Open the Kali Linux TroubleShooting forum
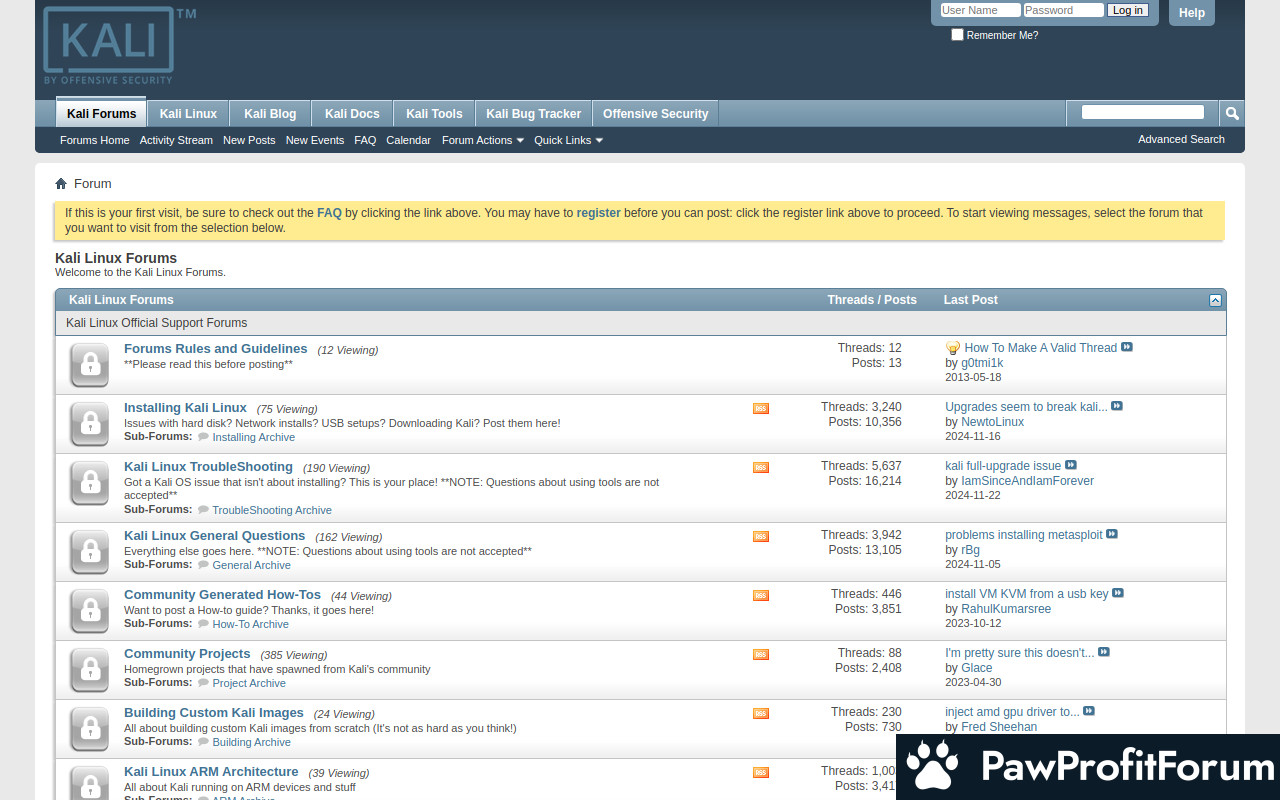Image resolution: width=1280 pixels, height=800 pixels. click(208, 467)
